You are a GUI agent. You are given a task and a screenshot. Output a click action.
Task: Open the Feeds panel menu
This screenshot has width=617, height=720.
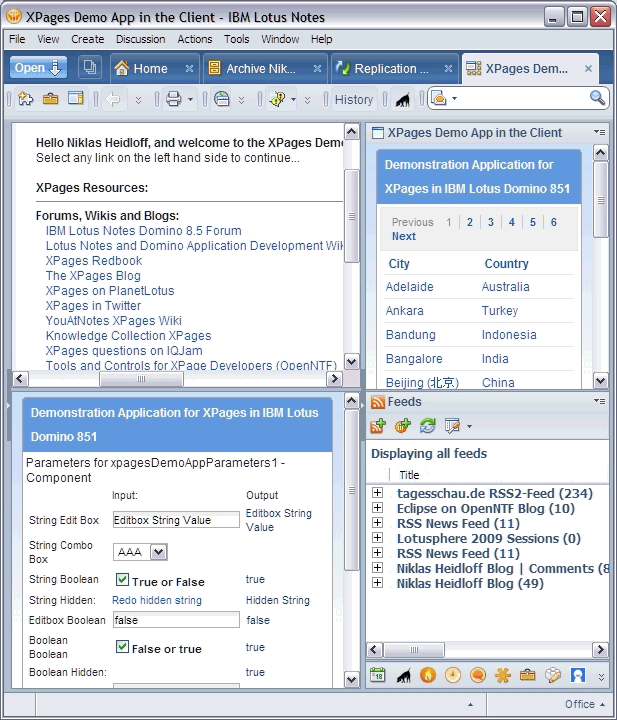click(600, 402)
